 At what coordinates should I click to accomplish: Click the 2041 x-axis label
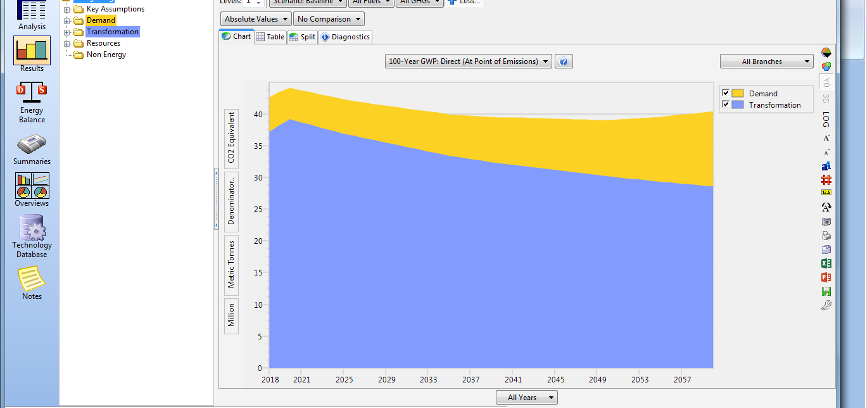click(x=513, y=380)
